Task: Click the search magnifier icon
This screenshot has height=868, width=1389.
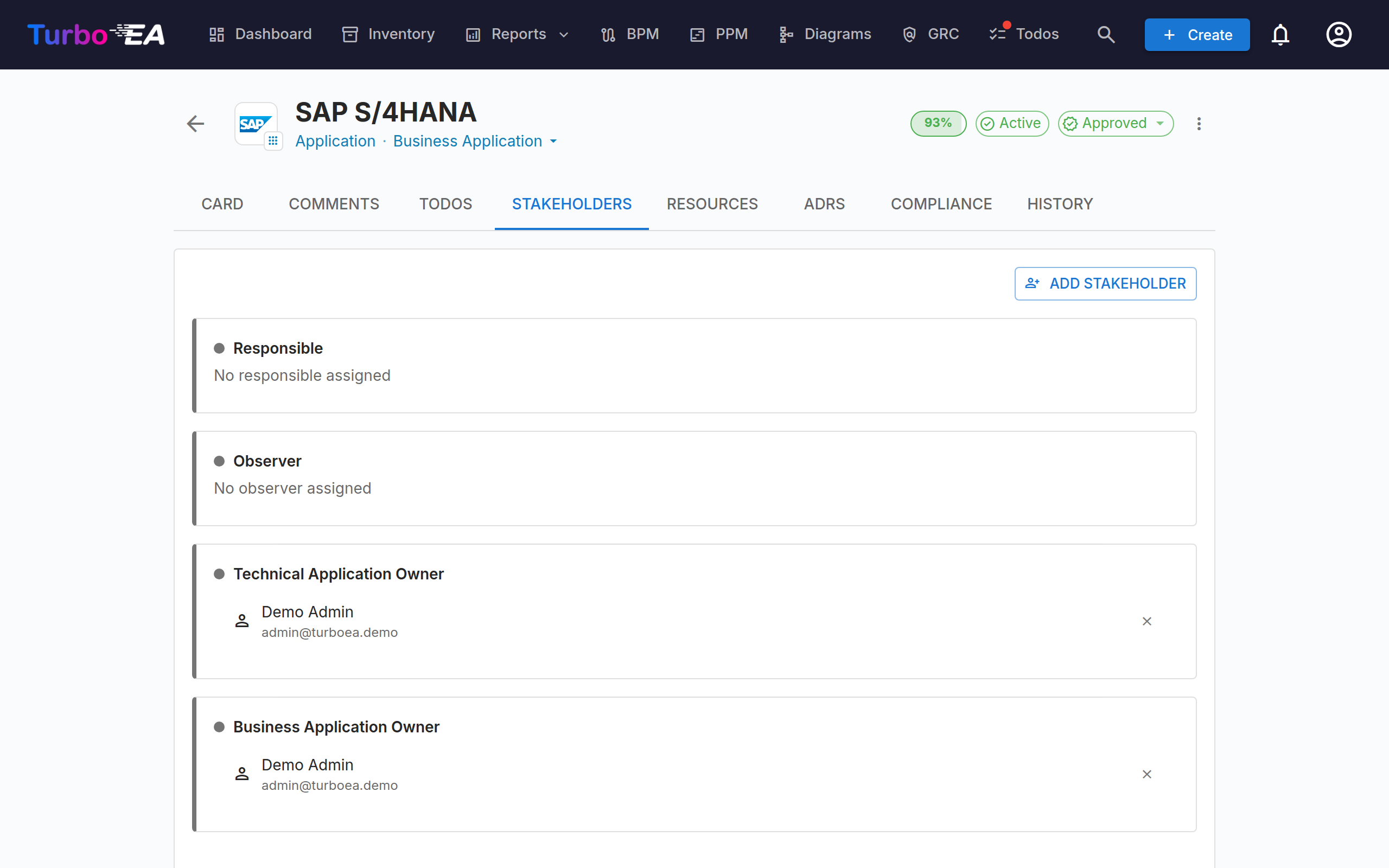Action: click(1105, 34)
